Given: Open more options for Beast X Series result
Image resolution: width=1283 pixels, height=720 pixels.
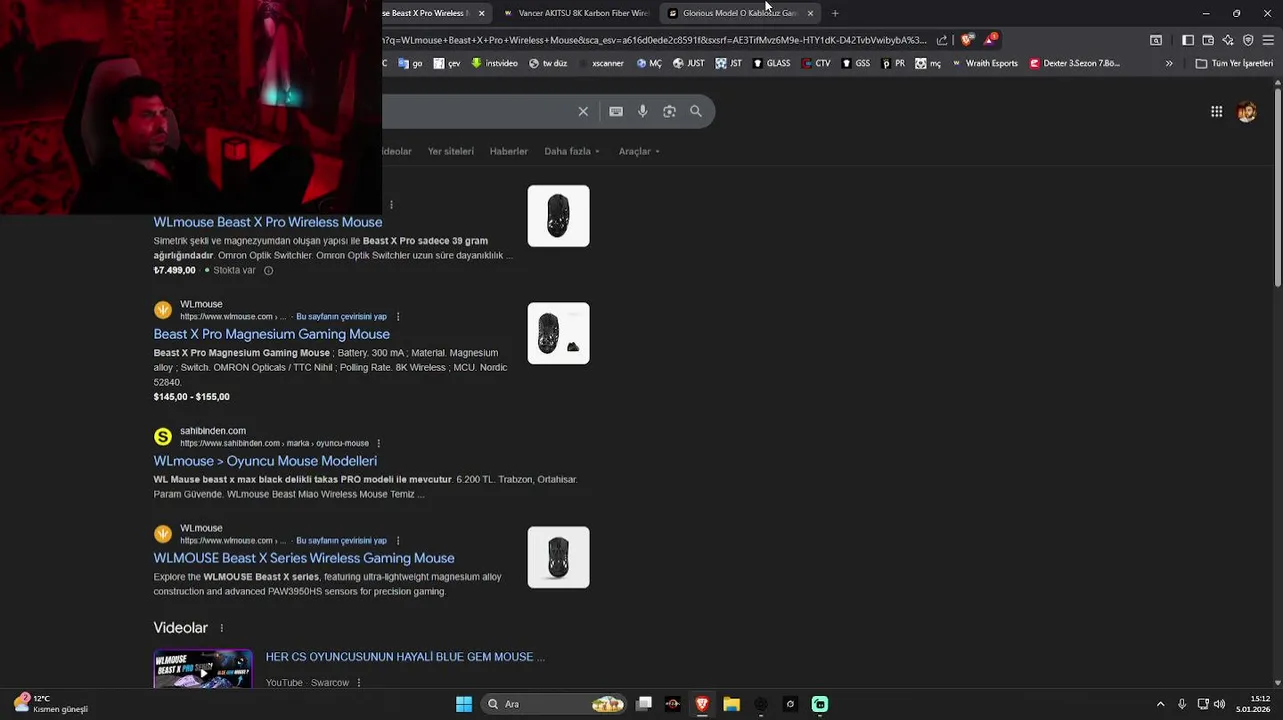Looking at the screenshot, I should [398, 541].
